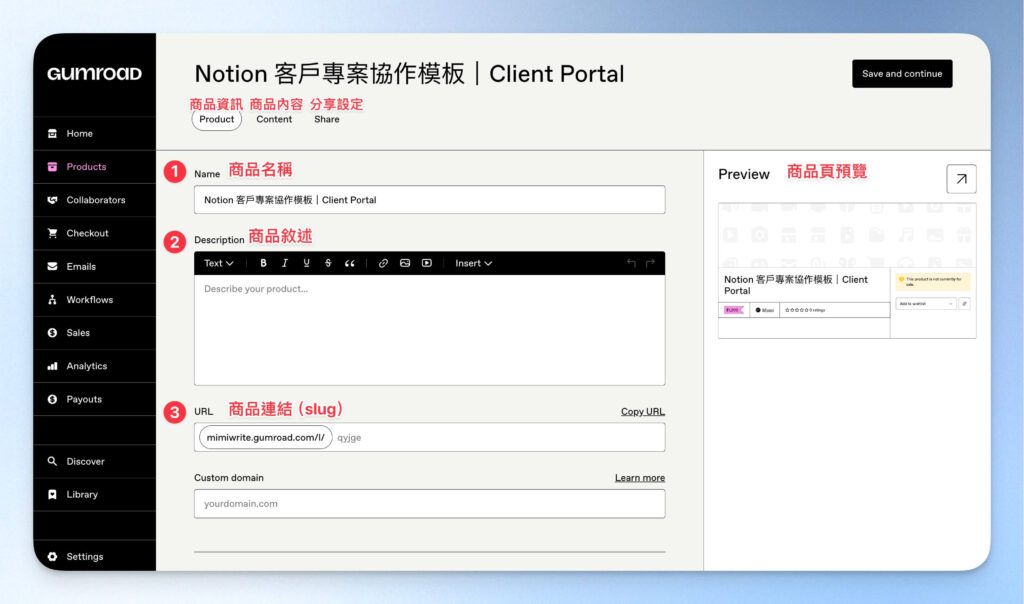Open the Sales page
Viewport: 1024px width, 604px height.
coord(95,333)
